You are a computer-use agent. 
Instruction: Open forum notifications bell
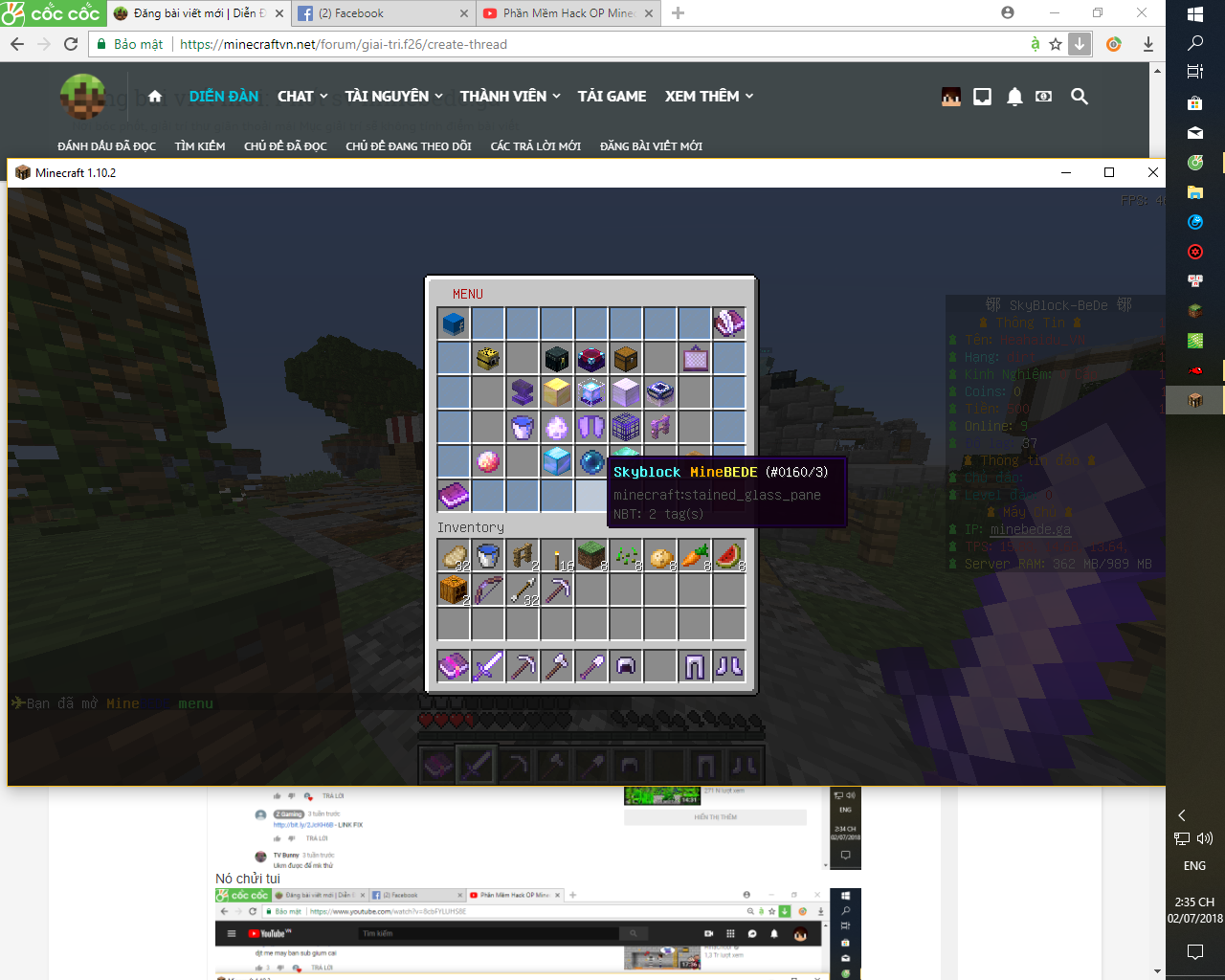[x=1014, y=96]
